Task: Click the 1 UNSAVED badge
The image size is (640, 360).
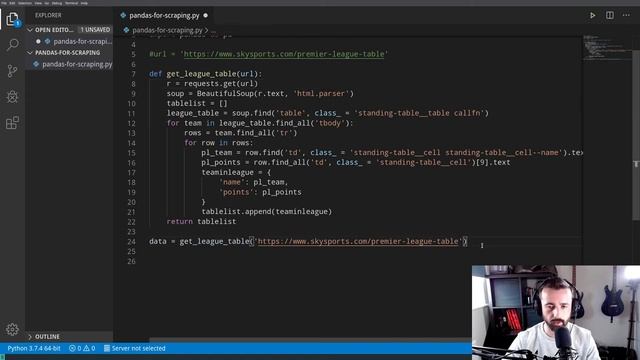Action: pos(95,30)
